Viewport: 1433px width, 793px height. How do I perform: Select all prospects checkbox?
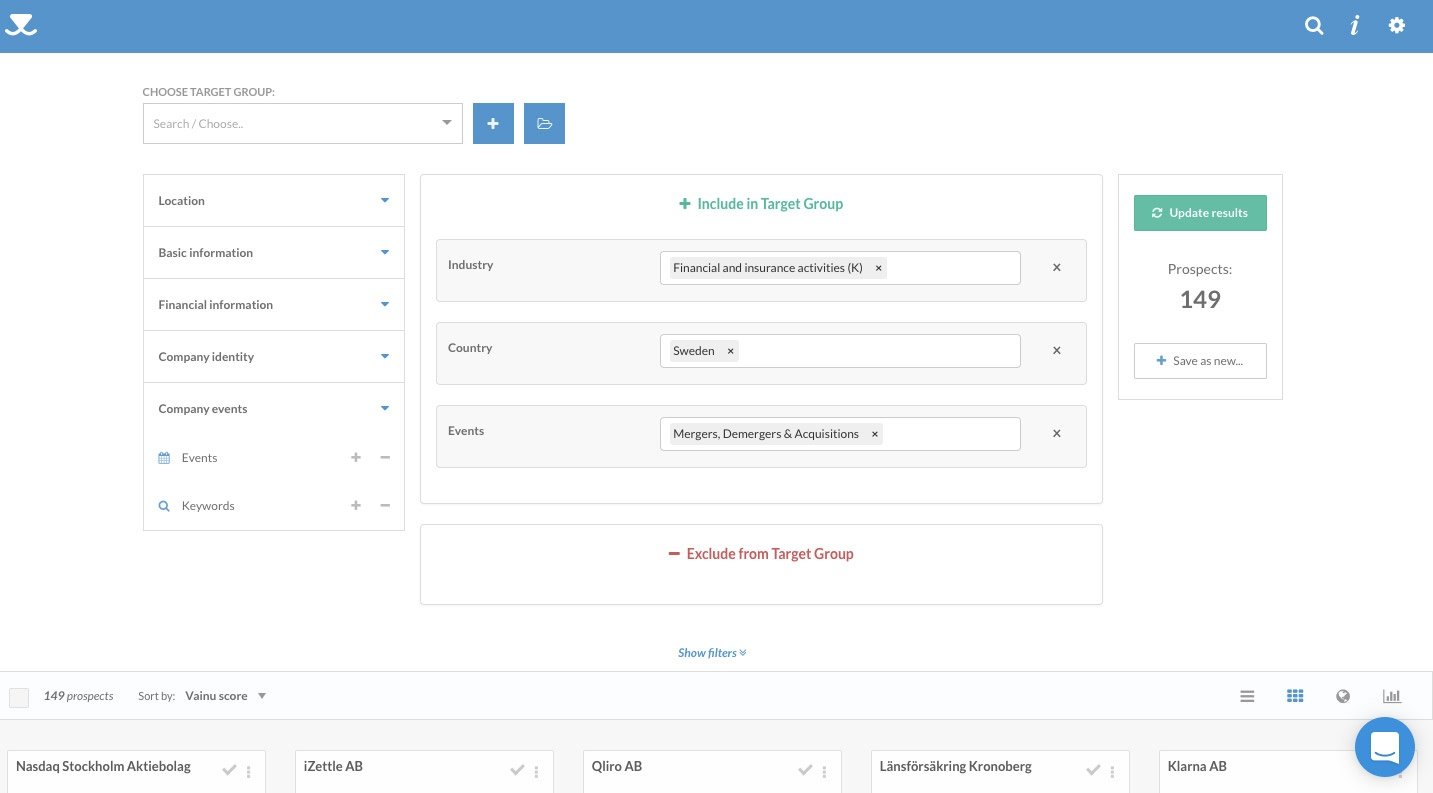tap(19, 697)
